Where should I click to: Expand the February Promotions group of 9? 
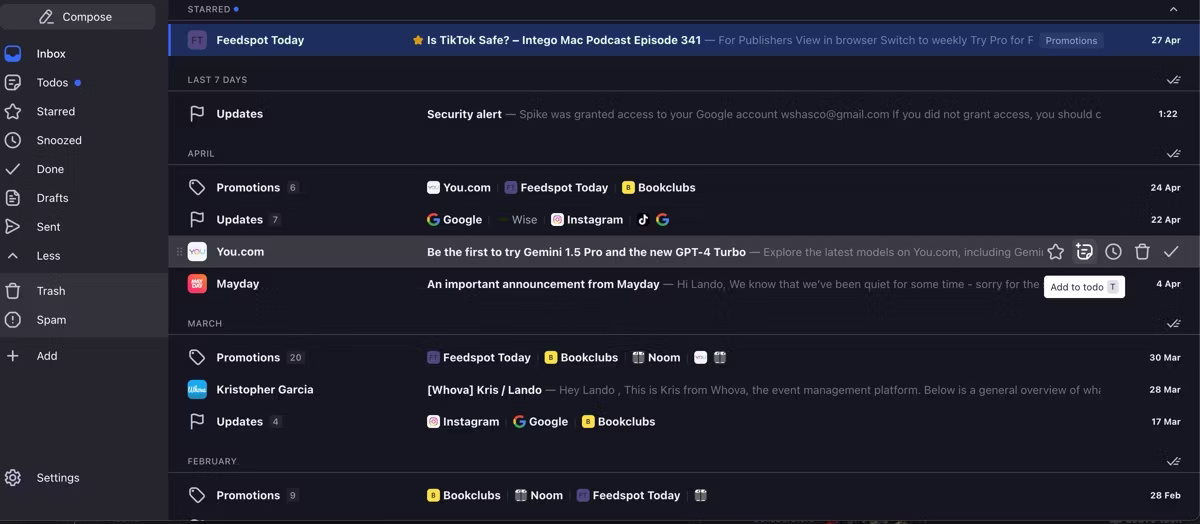[684, 496]
